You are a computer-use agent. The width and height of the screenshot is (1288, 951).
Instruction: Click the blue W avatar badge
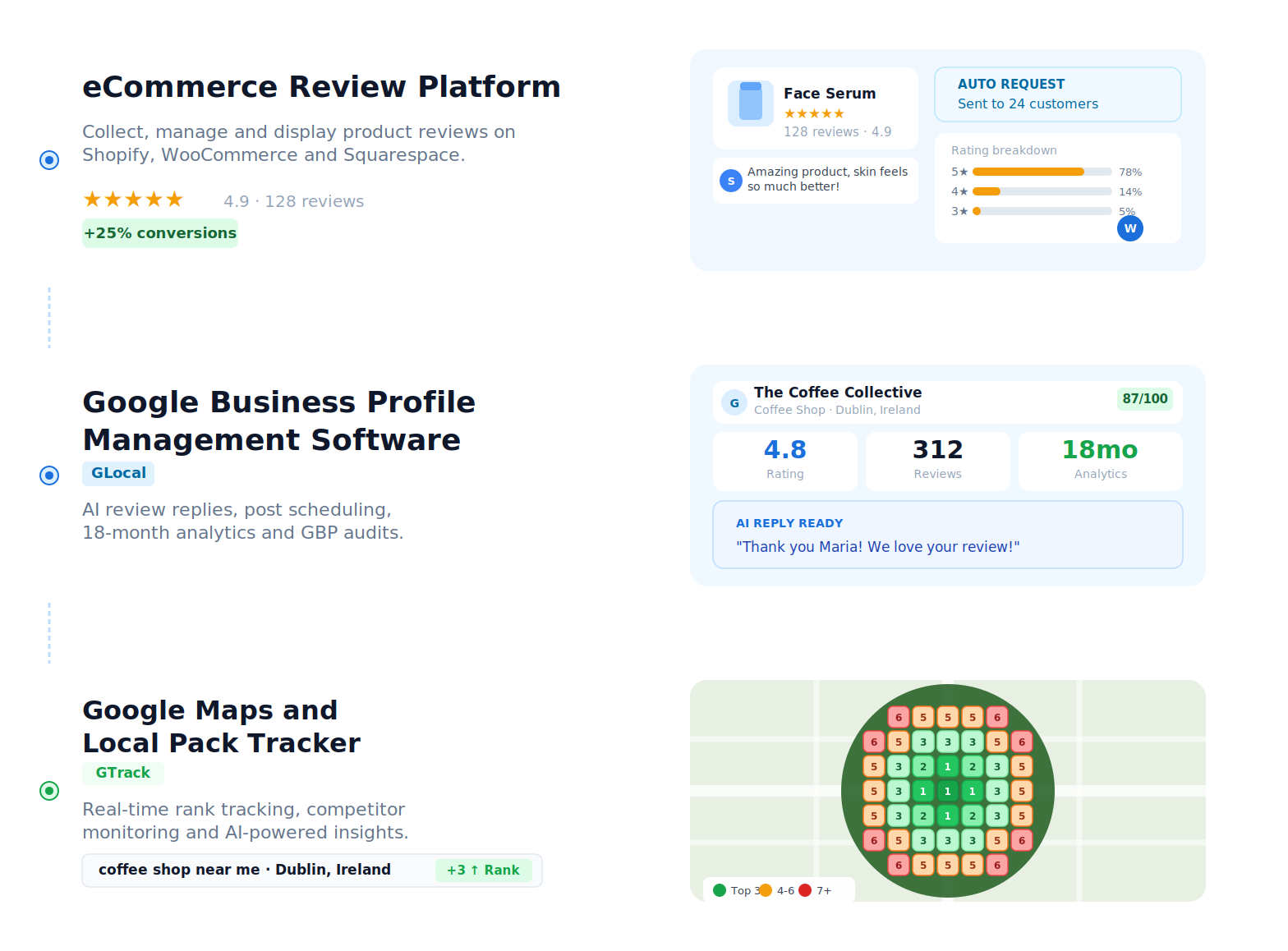(x=1130, y=228)
